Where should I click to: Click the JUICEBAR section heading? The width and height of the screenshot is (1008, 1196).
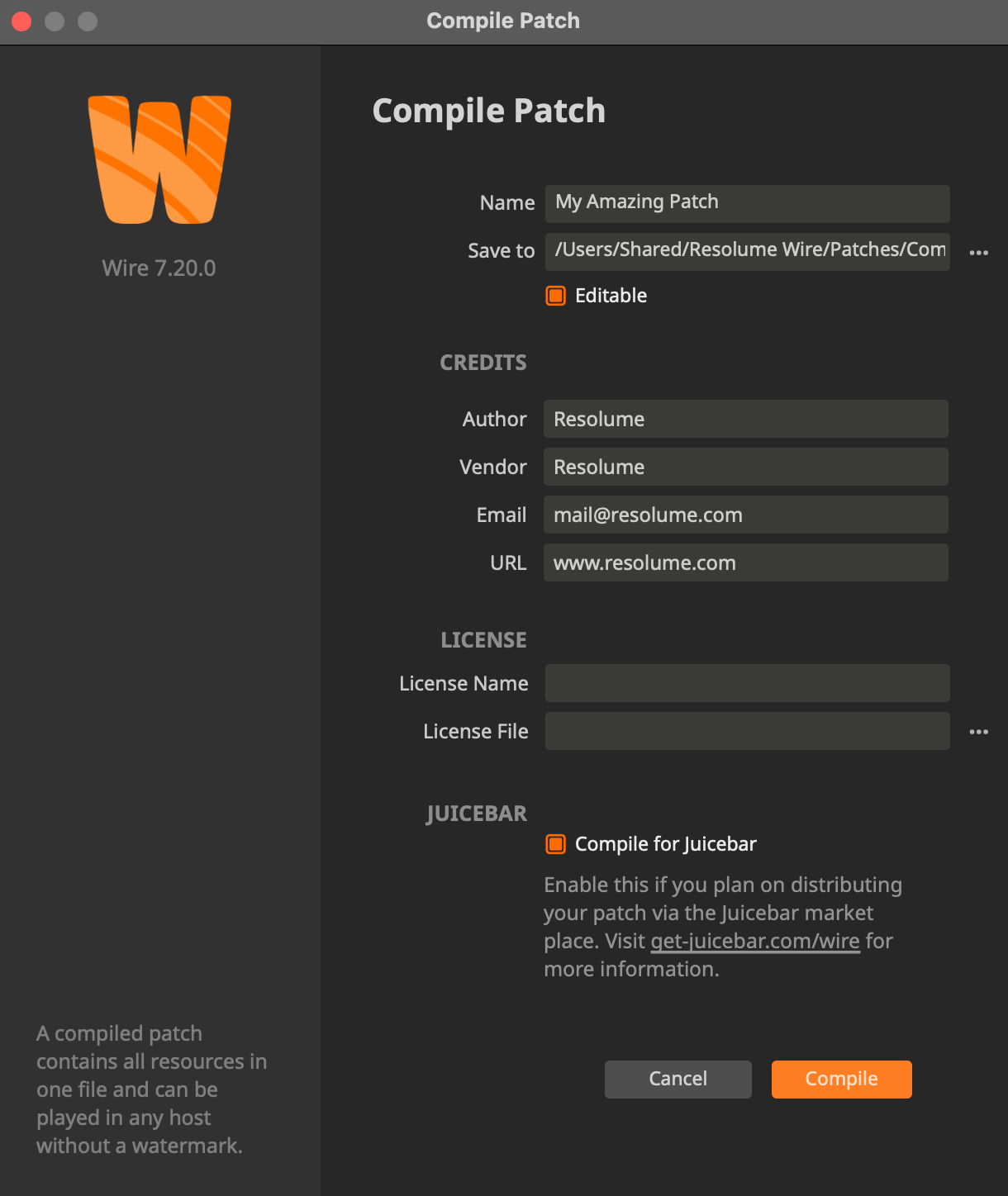click(x=477, y=814)
